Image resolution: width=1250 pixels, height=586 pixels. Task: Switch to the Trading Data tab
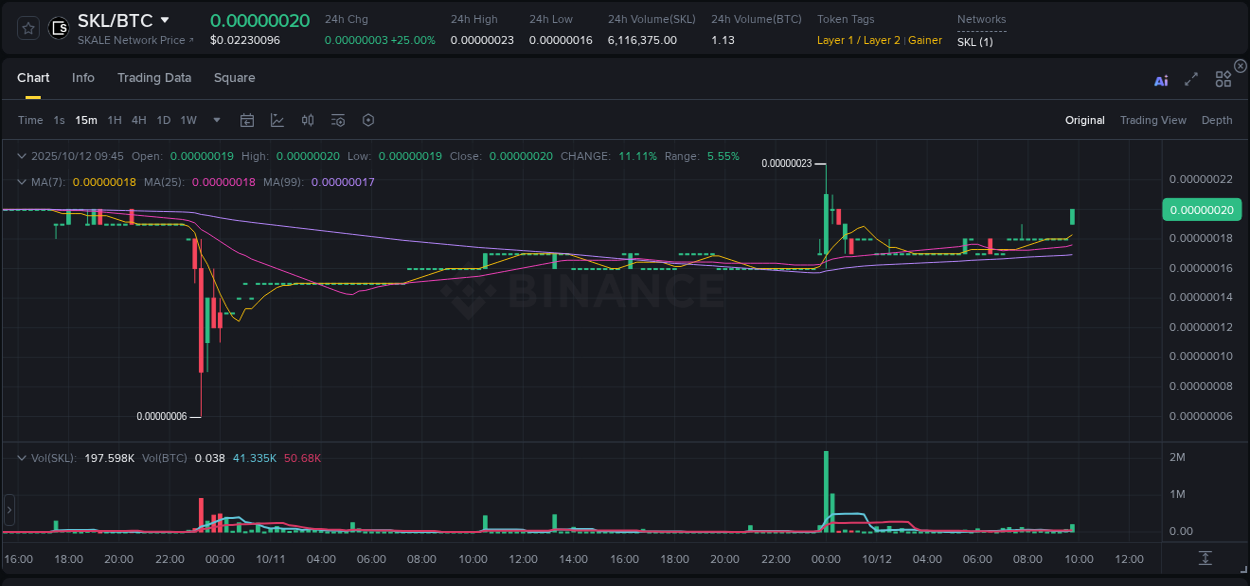154,78
